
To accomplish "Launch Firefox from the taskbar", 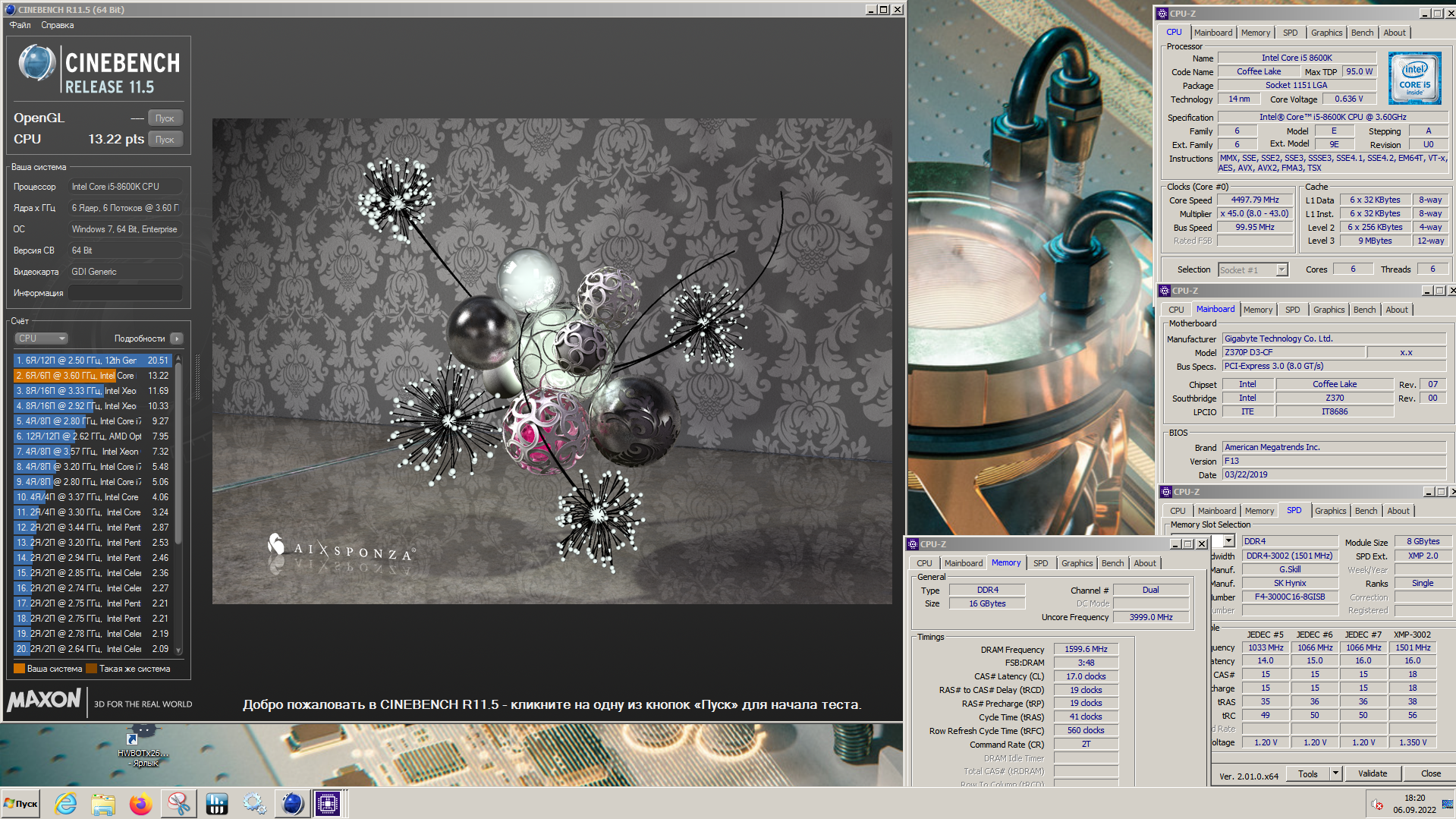I will point(140,804).
